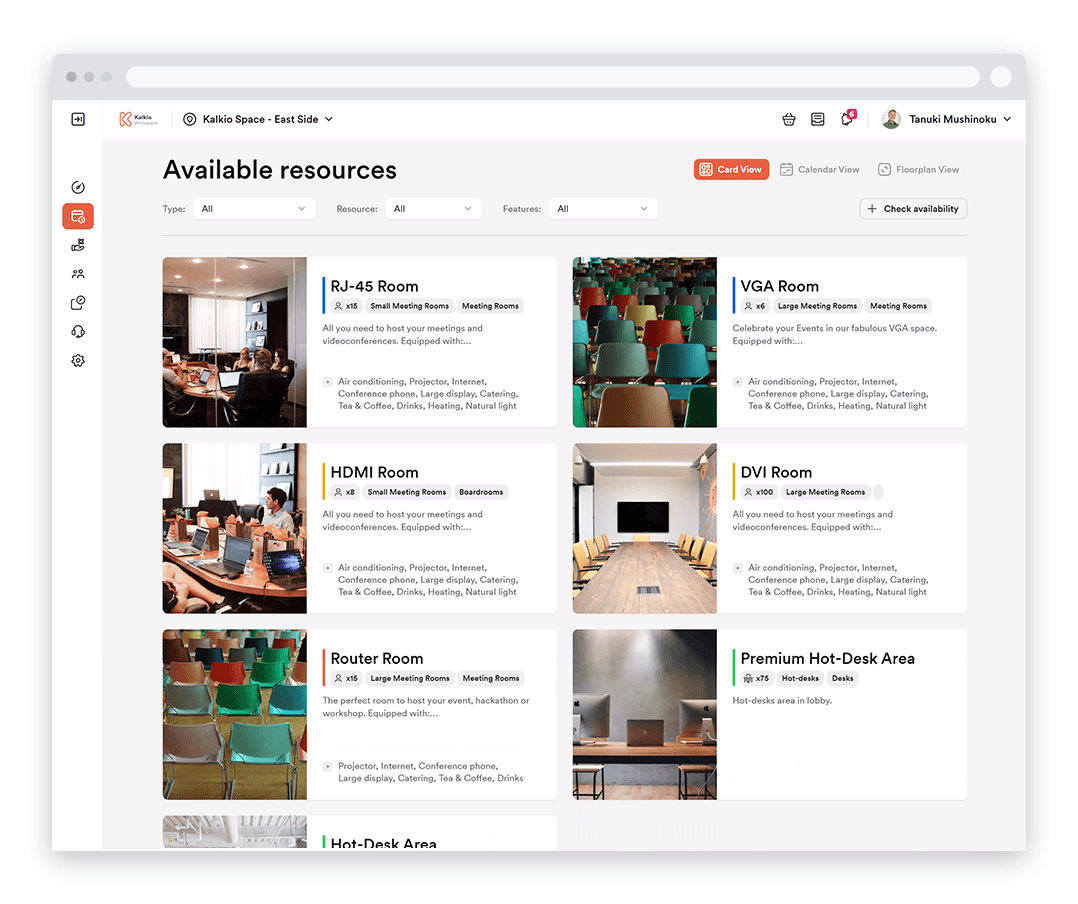This screenshot has height=904, width=1078.
Task: Expand features list icon in DVI Room card
Action: 738,568
